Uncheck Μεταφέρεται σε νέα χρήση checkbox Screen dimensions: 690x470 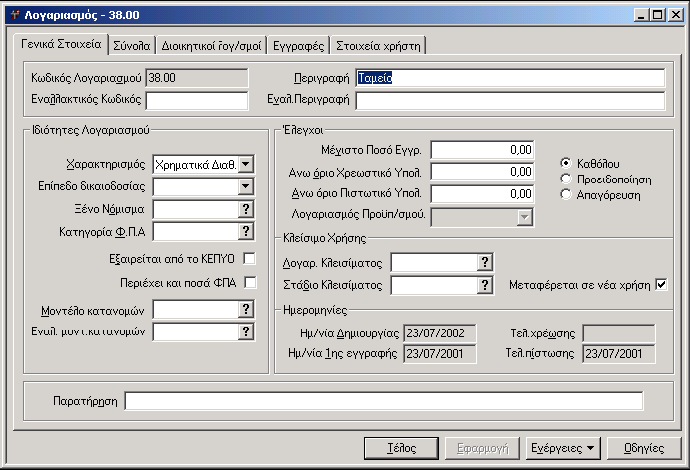(x=661, y=285)
